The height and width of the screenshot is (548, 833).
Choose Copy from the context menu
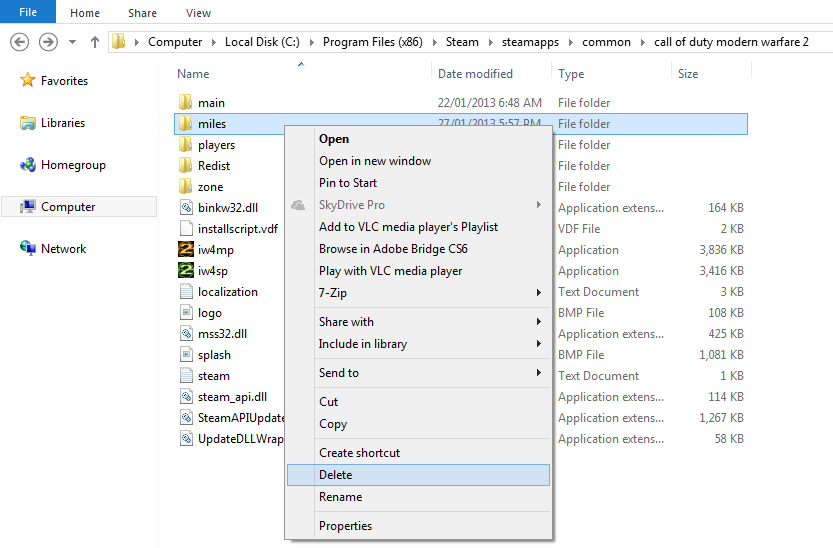coord(418,424)
